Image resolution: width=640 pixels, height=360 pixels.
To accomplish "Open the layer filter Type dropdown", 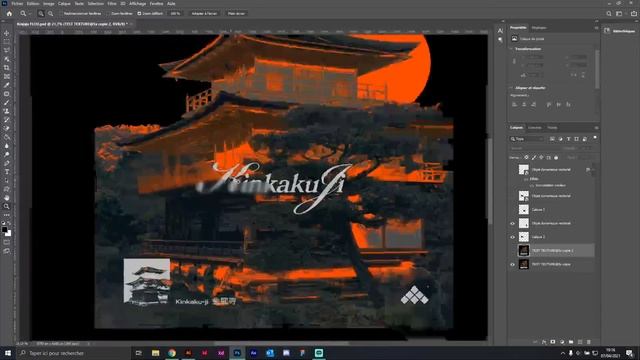I will point(527,139).
